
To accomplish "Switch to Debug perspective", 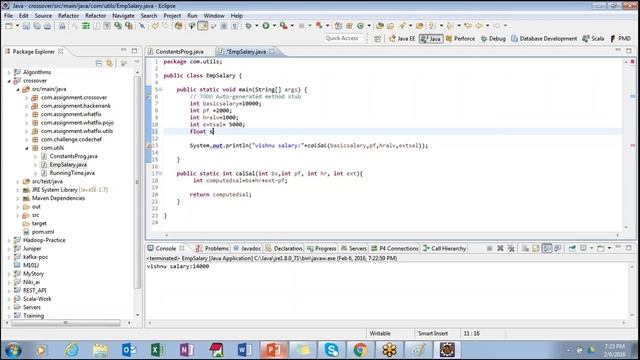I will [493, 38].
